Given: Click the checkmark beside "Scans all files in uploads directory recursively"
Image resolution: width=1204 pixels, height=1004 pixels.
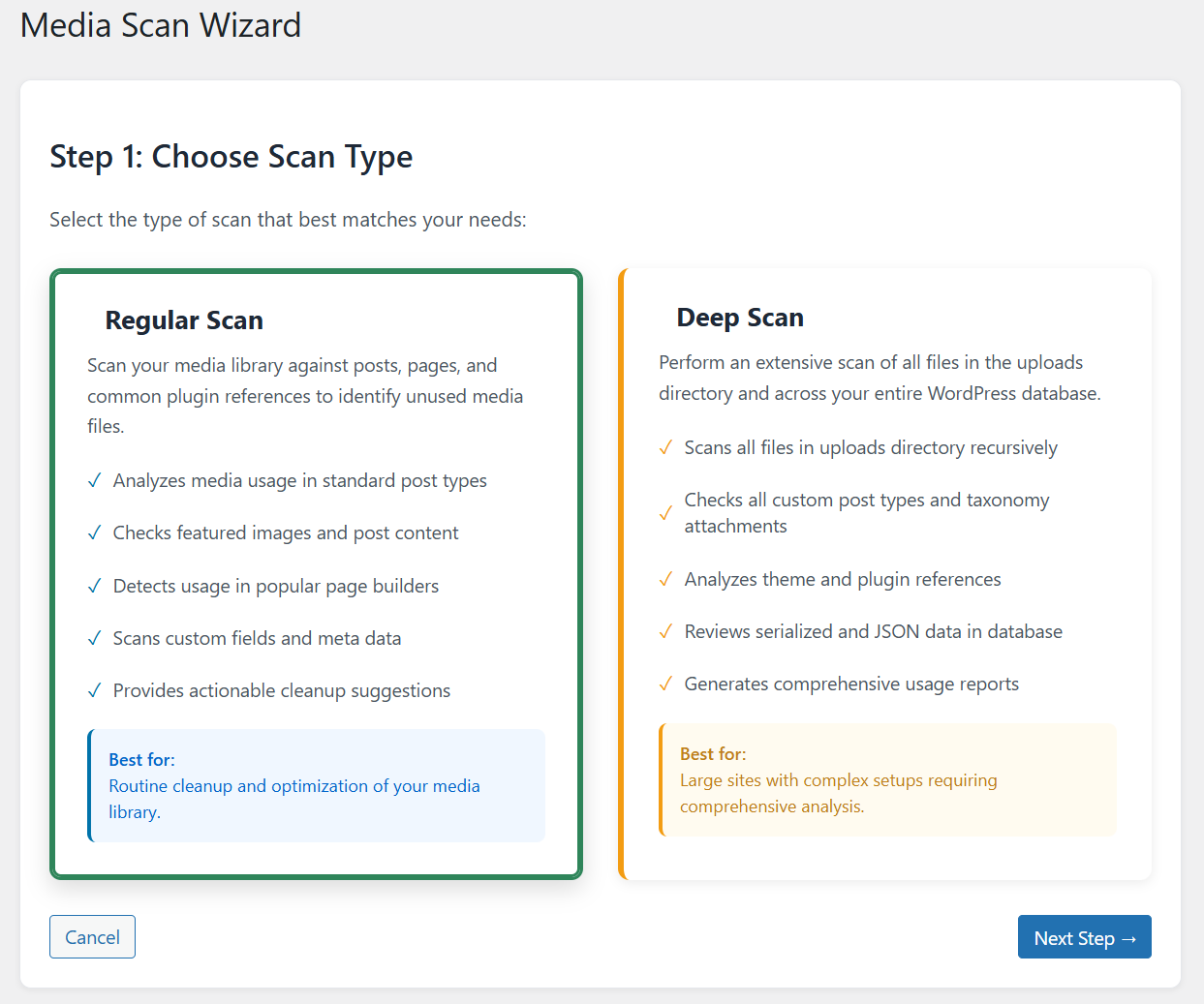Looking at the screenshot, I should [x=665, y=447].
